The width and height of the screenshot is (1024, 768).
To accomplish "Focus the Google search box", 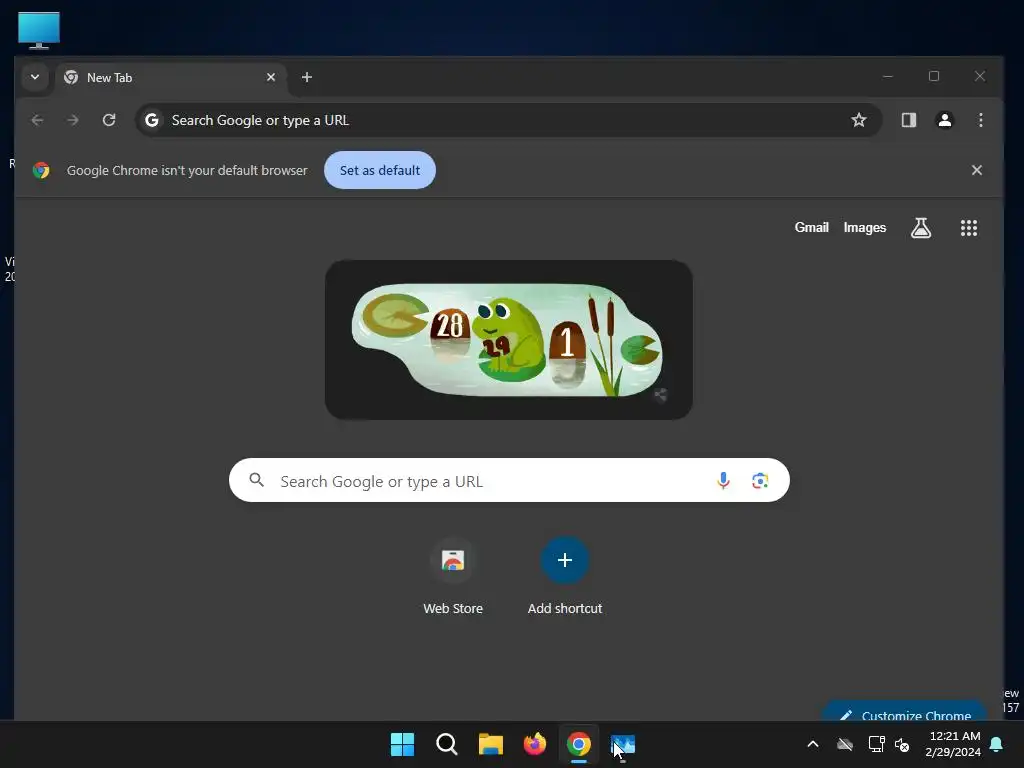I will click(509, 481).
